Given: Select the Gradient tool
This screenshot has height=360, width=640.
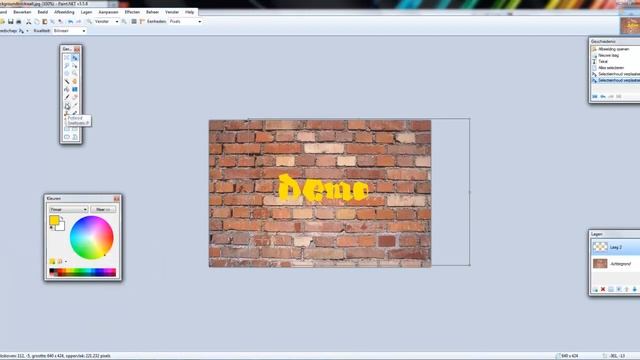Looking at the screenshot, I should (75, 89).
